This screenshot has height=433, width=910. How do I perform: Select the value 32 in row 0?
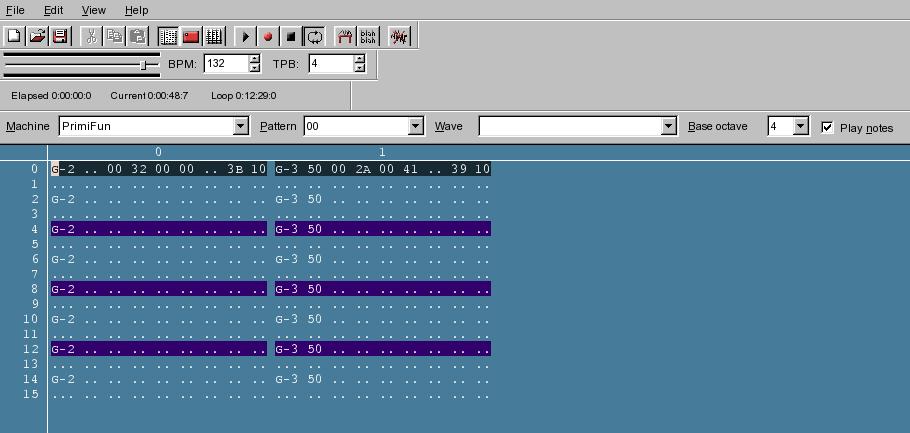[x=139, y=169]
